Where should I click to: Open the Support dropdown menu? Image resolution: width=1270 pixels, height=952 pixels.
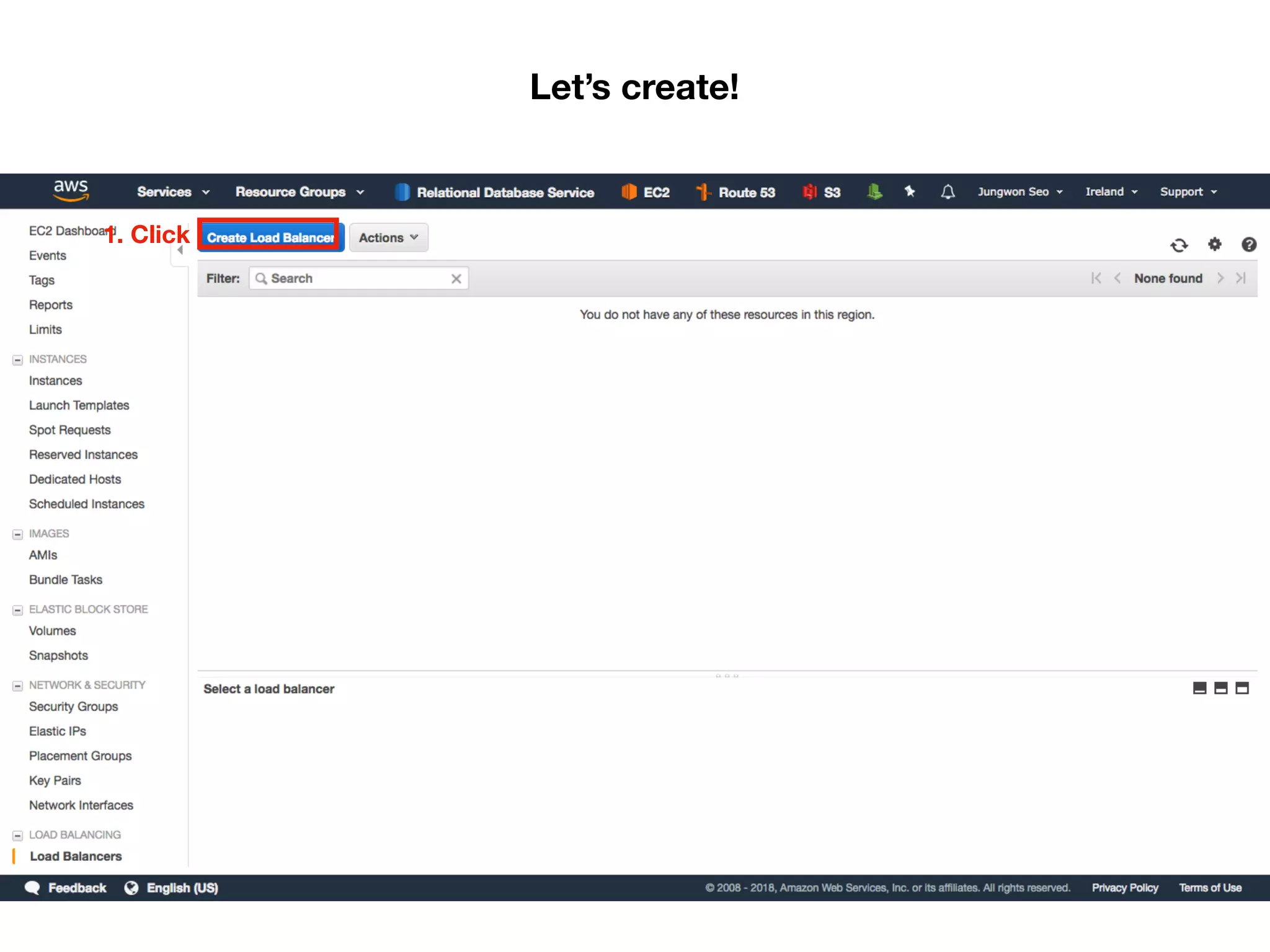pos(1189,192)
